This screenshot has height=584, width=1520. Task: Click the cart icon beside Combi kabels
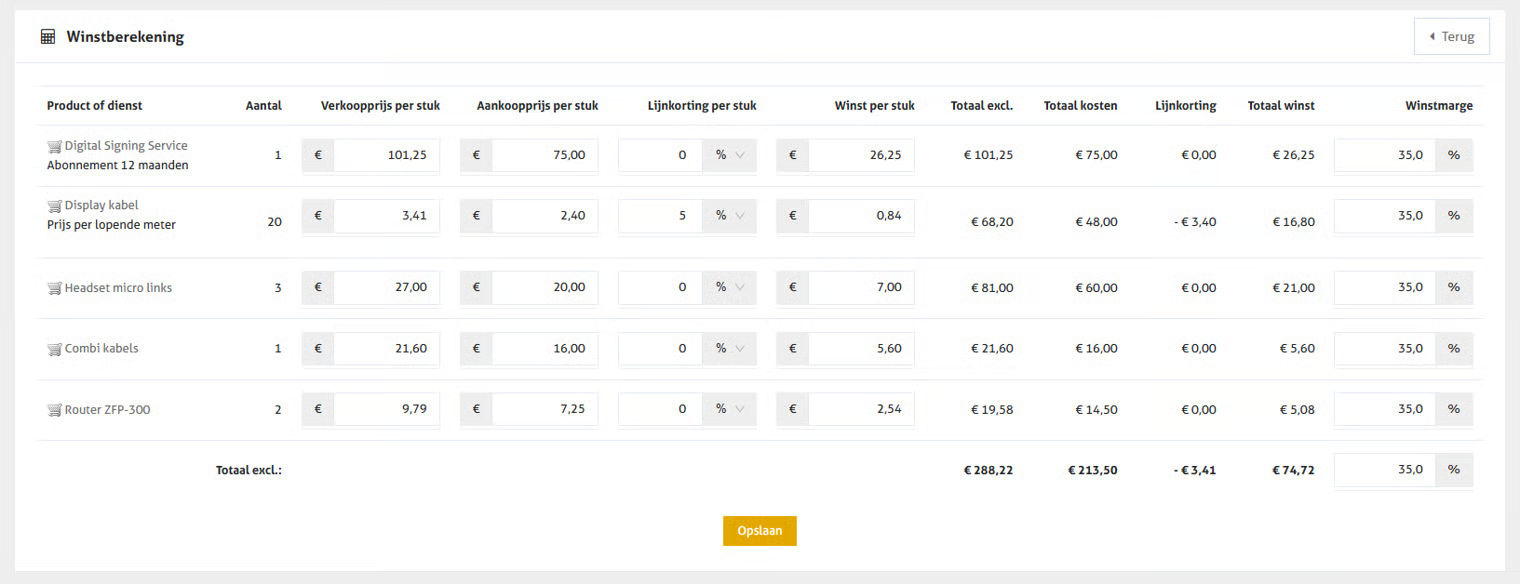pos(55,349)
